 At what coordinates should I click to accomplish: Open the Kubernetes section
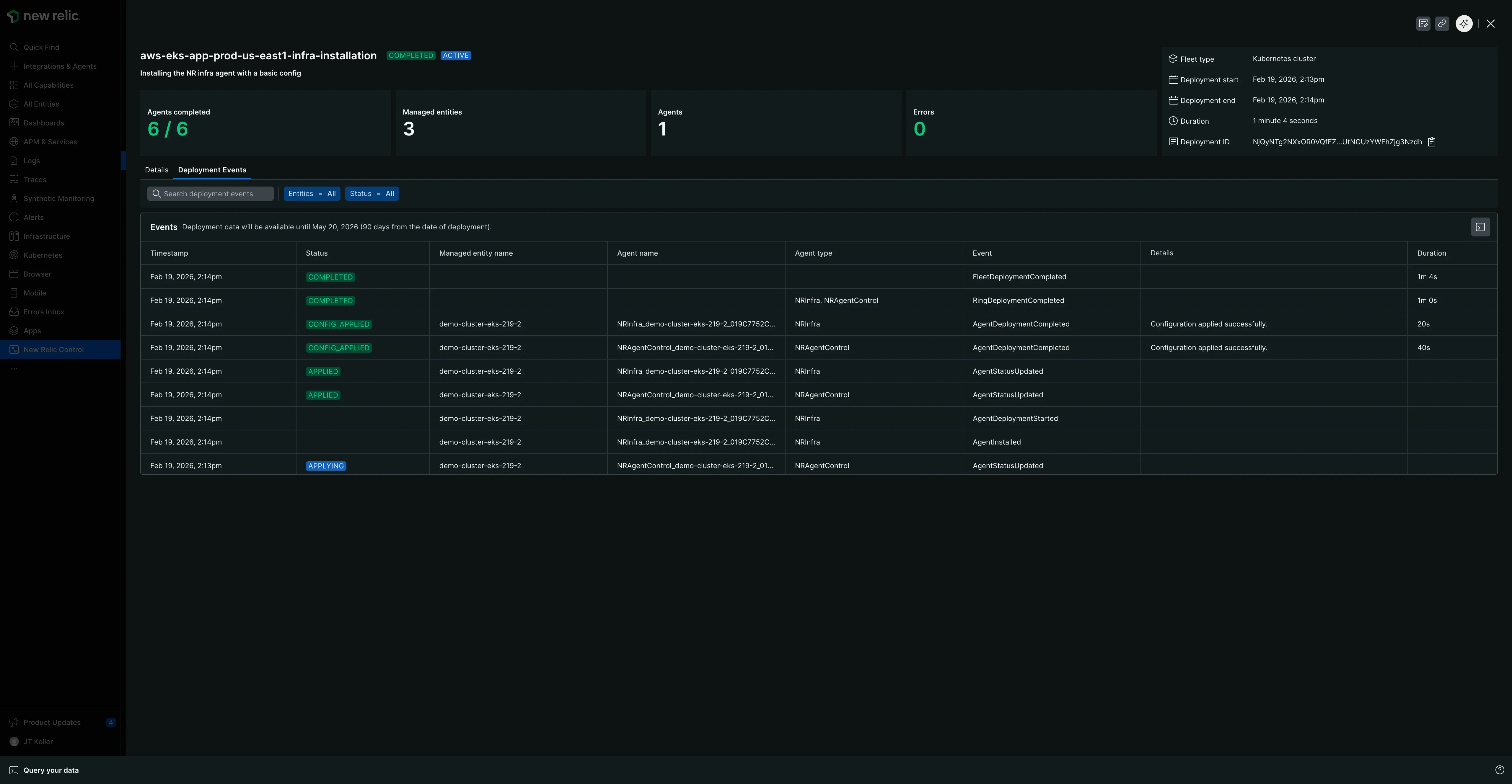coord(43,255)
